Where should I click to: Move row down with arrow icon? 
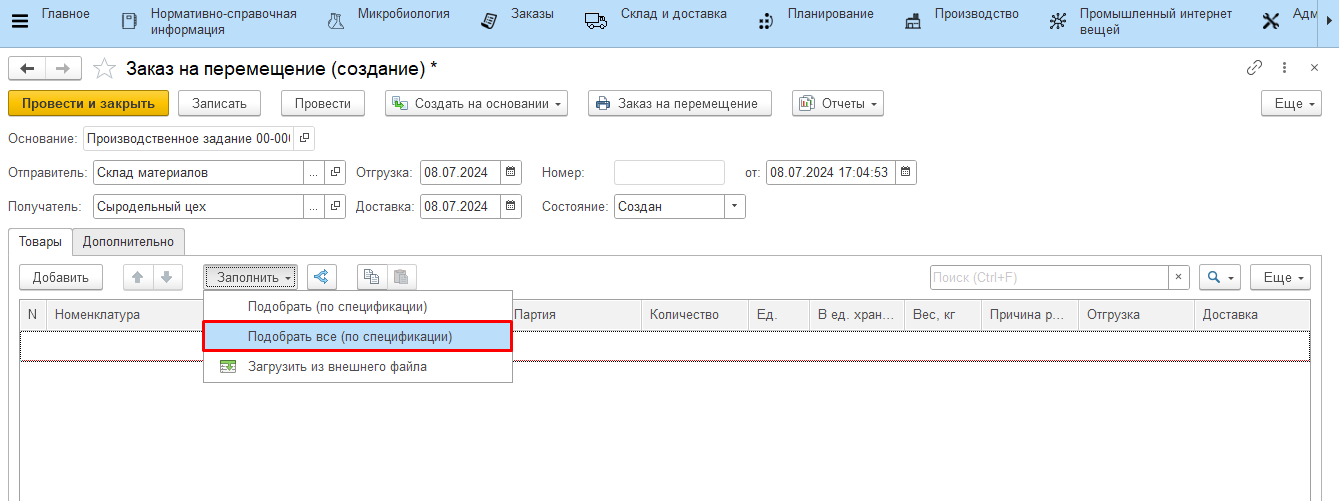(x=167, y=277)
